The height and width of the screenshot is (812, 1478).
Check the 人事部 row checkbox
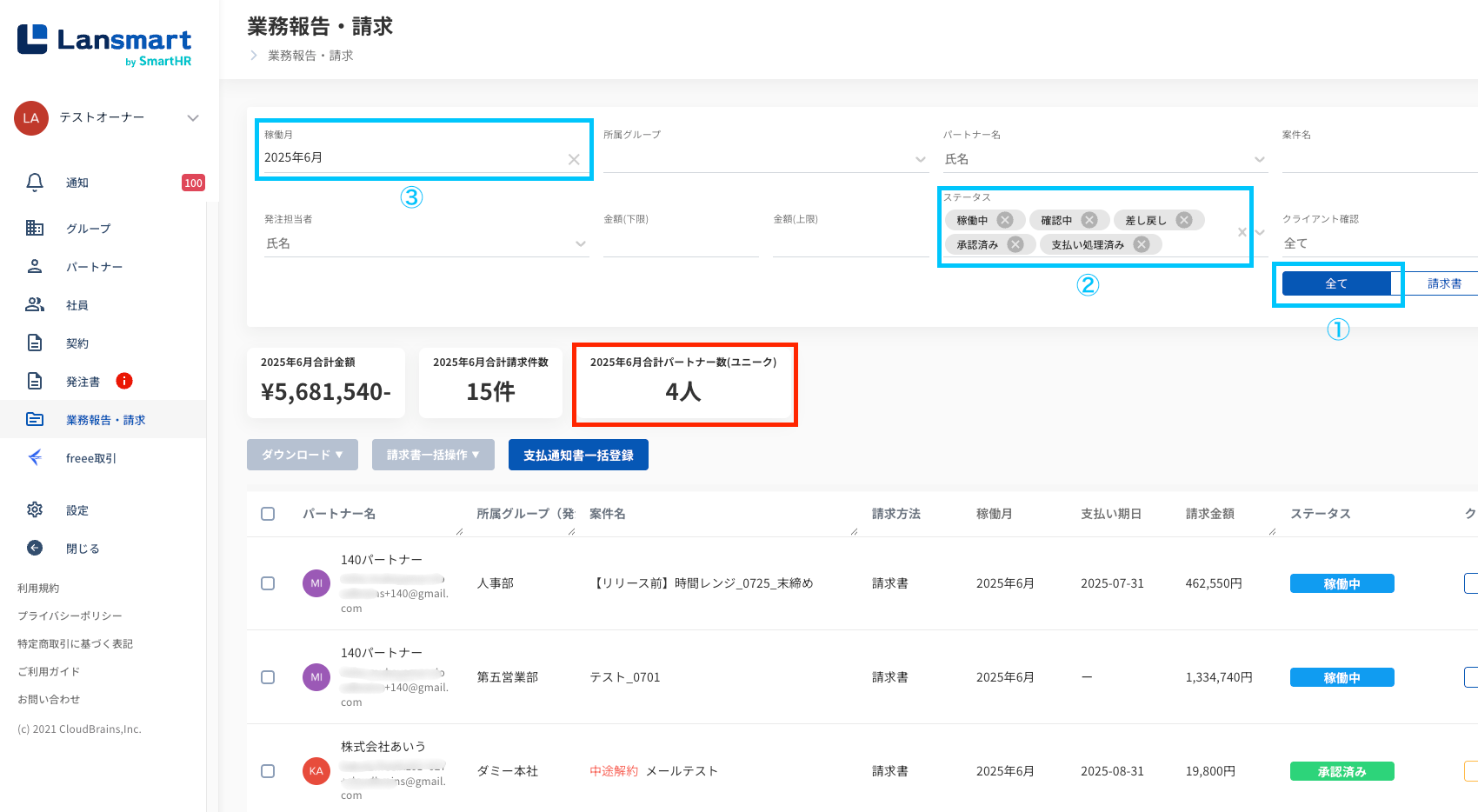(x=268, y=583)
